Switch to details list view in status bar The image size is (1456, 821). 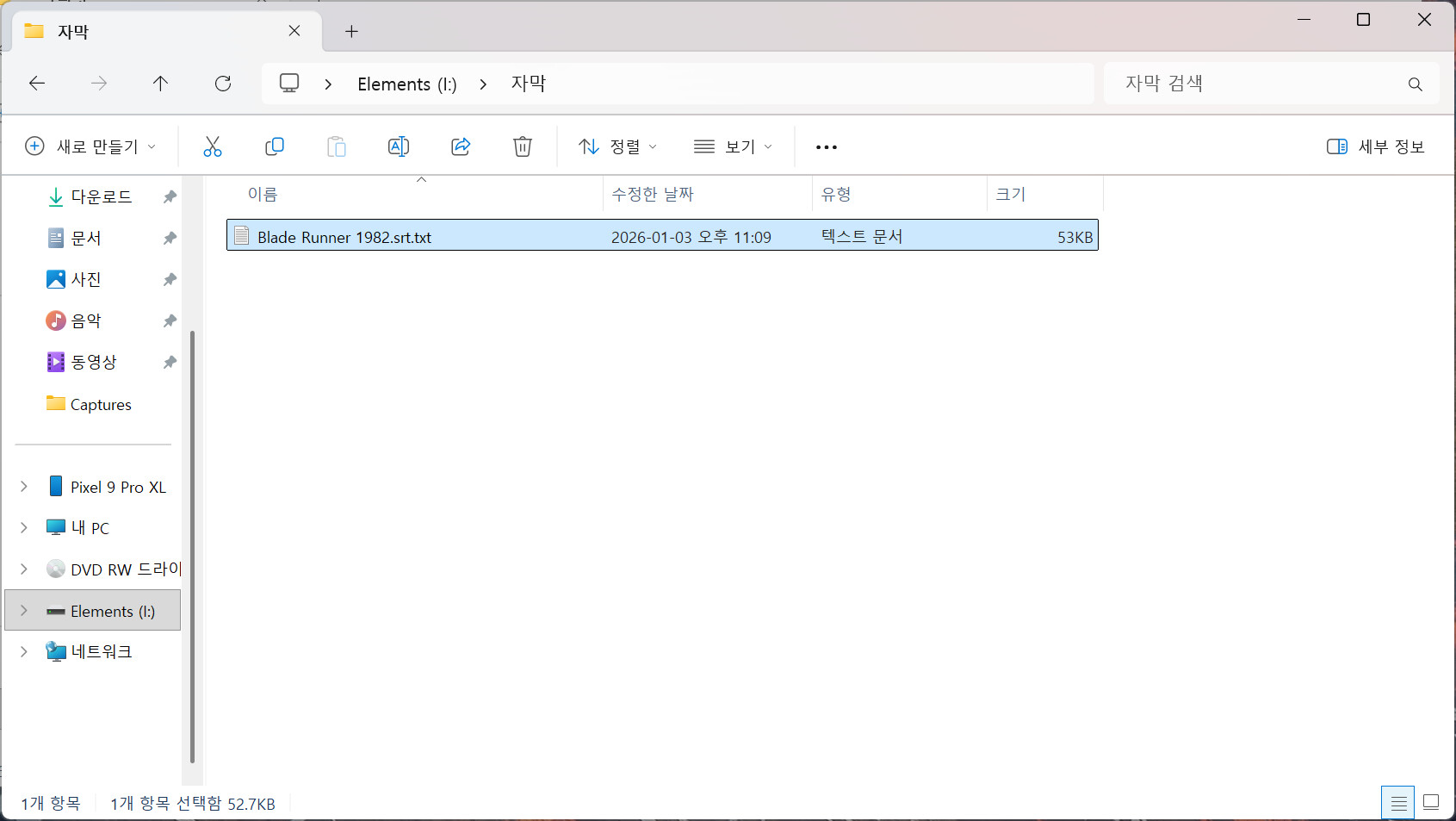[x=1398, y=803]
